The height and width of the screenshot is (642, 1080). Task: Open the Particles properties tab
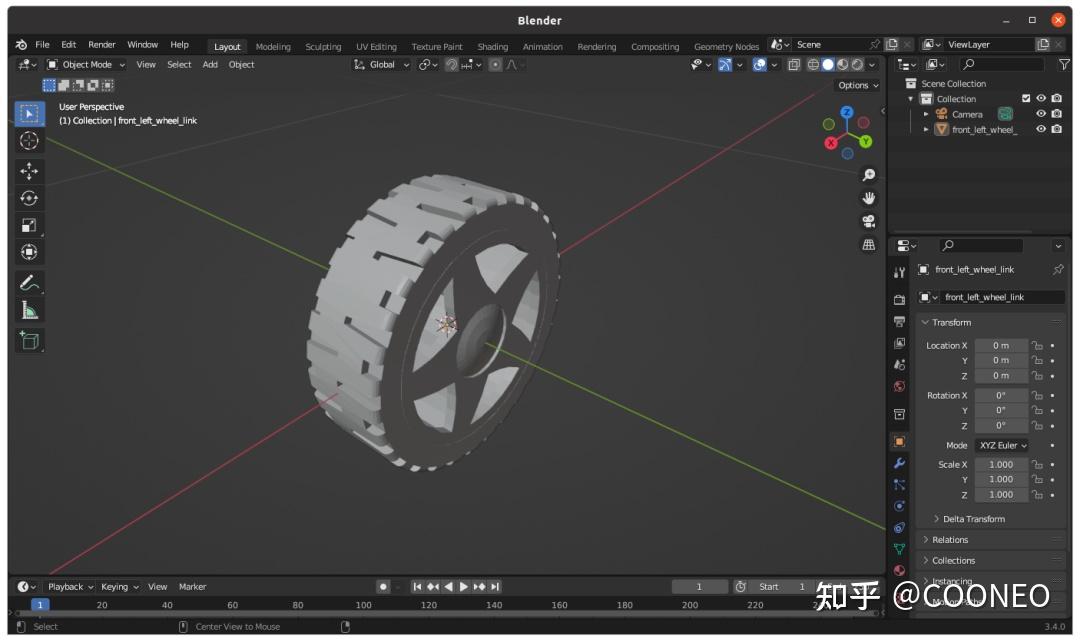900,484
